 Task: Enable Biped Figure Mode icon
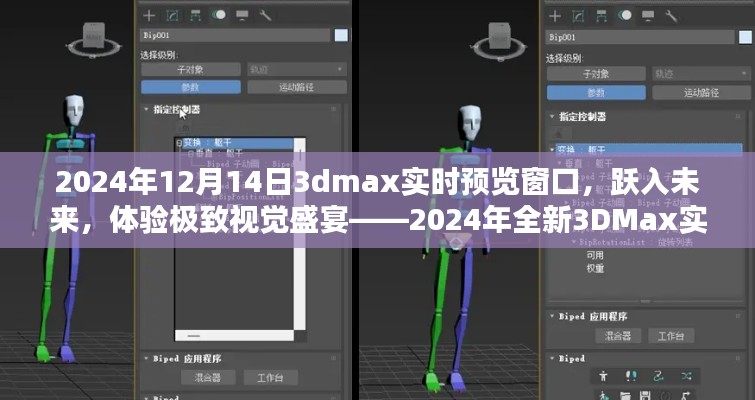pyautogui.click(x=603, y=376)
